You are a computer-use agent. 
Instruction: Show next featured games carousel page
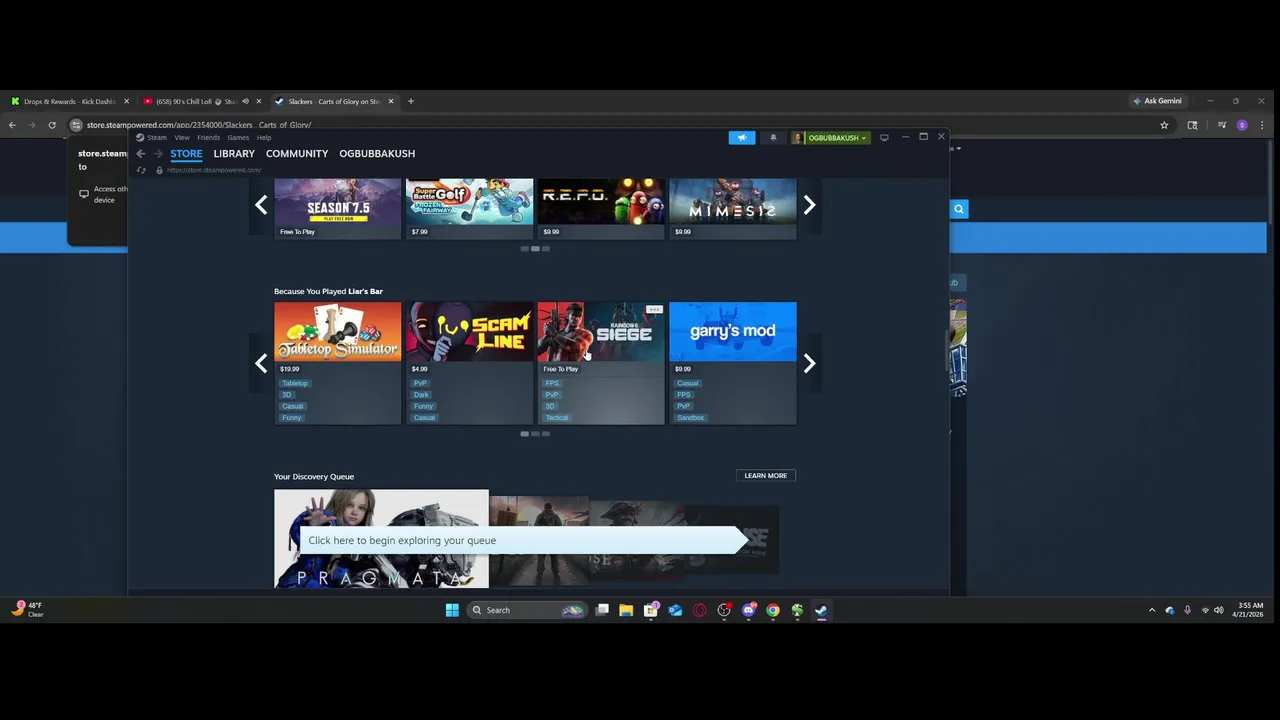809,205
